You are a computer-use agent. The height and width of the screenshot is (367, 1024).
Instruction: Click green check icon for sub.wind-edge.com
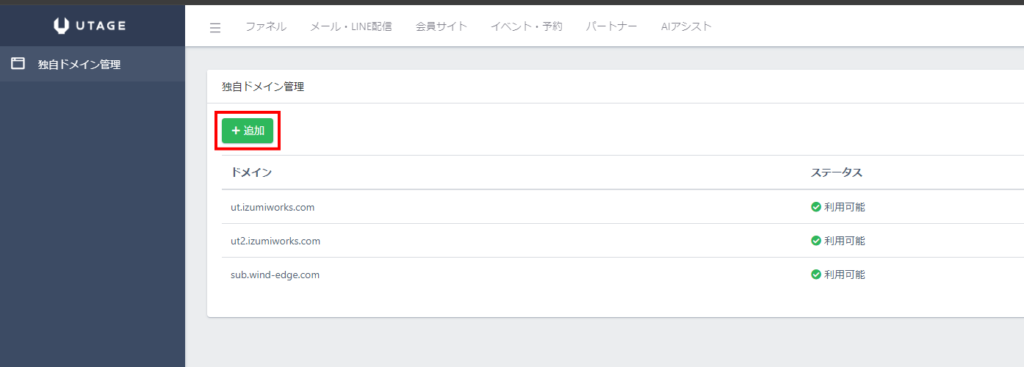(x=816, y=275)
